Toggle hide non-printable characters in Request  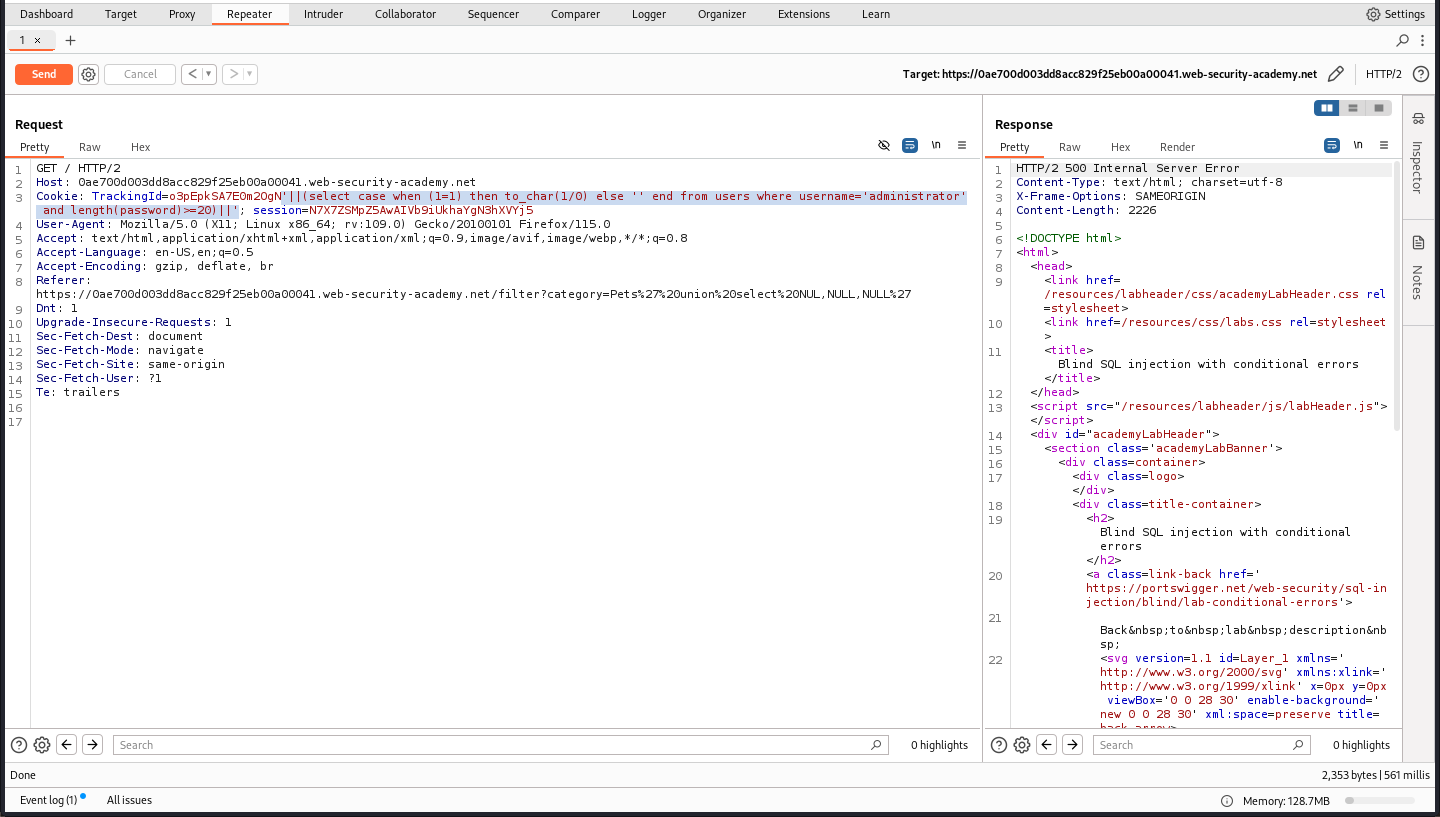click(884, 145)
